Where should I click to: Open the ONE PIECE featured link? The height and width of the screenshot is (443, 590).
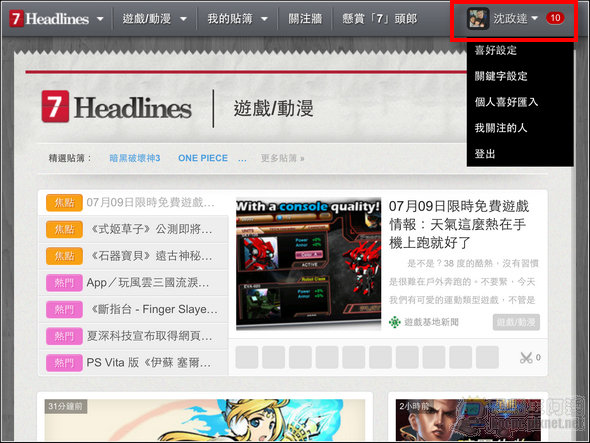(x=203, y=158)
